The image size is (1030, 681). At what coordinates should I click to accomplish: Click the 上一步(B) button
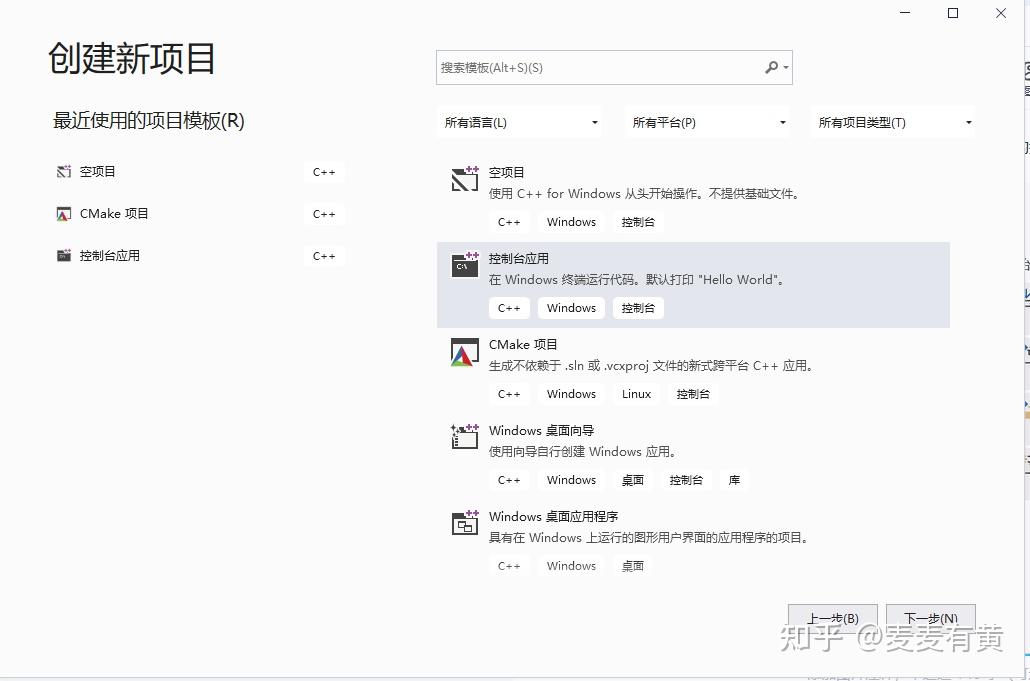click(x=832, y=617)
